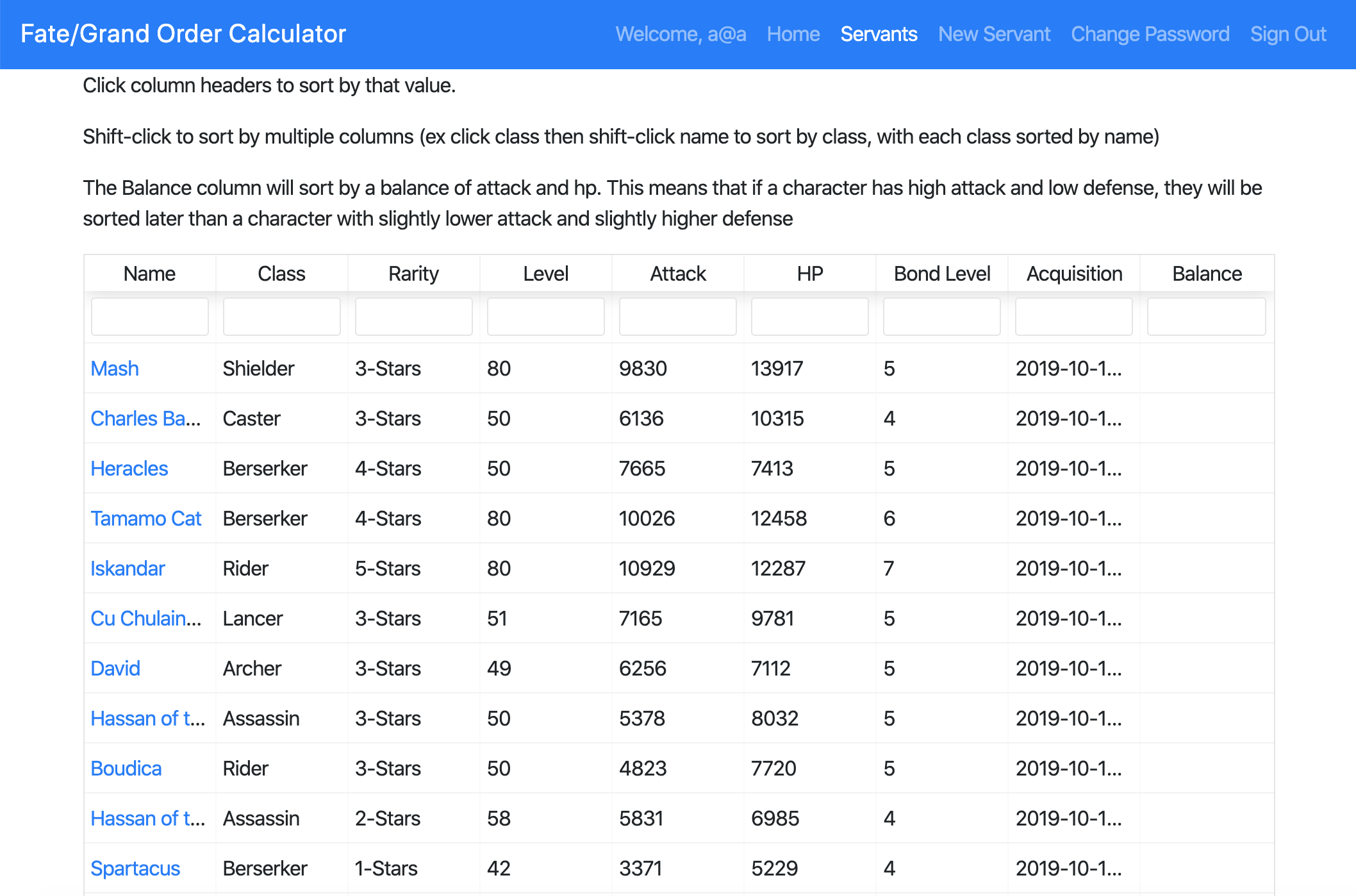Open Iskandar's servant details
This screenshot has height=896, width=1356.
(128, 568)
